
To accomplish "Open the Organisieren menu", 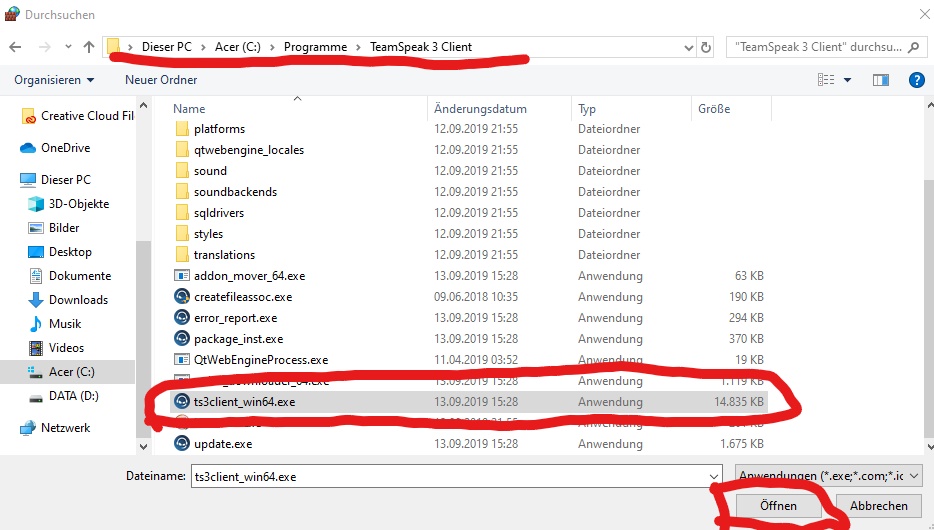I will (x=54, y=80).
